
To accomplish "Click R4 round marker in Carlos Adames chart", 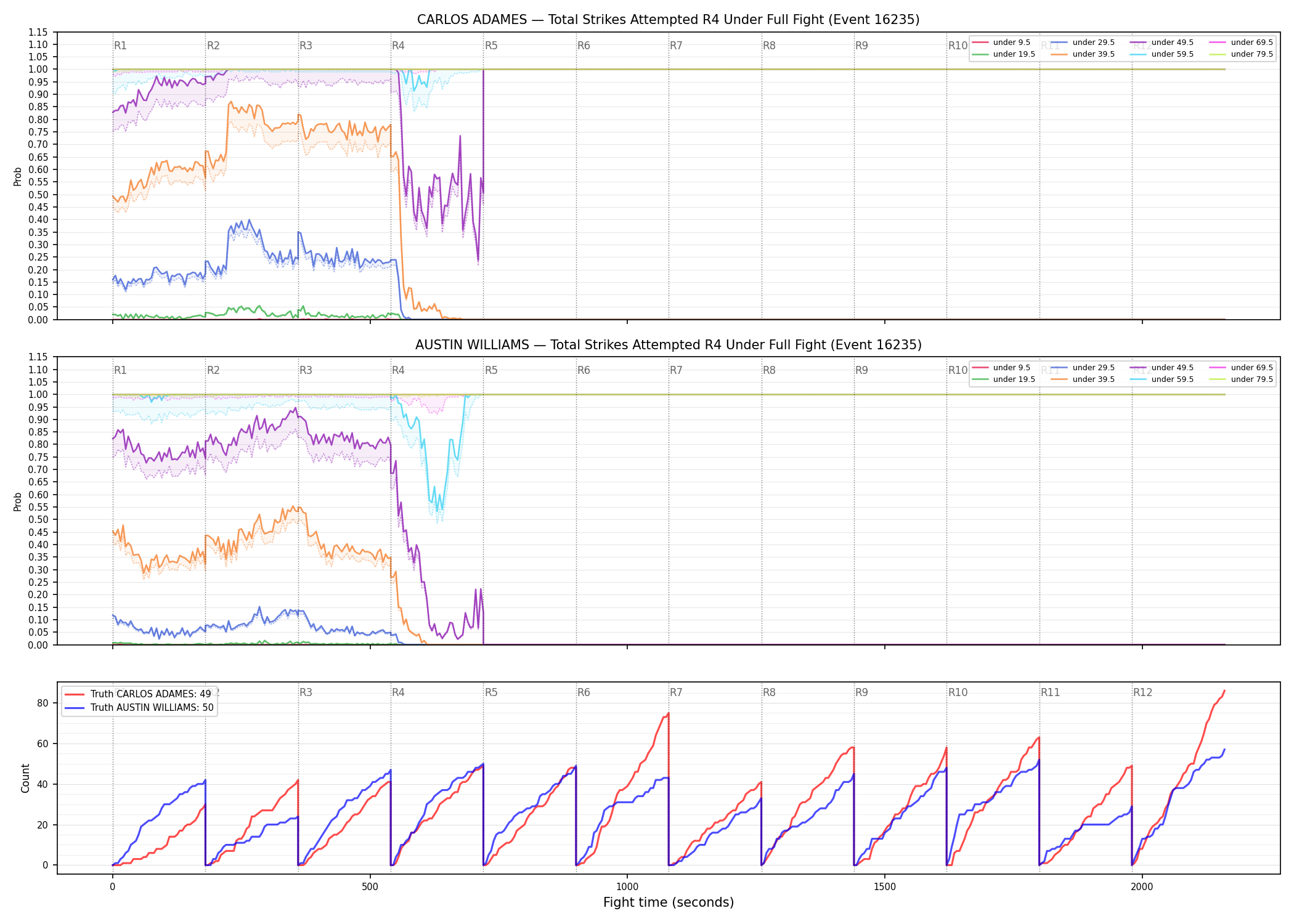I will [x=398, y=46].
